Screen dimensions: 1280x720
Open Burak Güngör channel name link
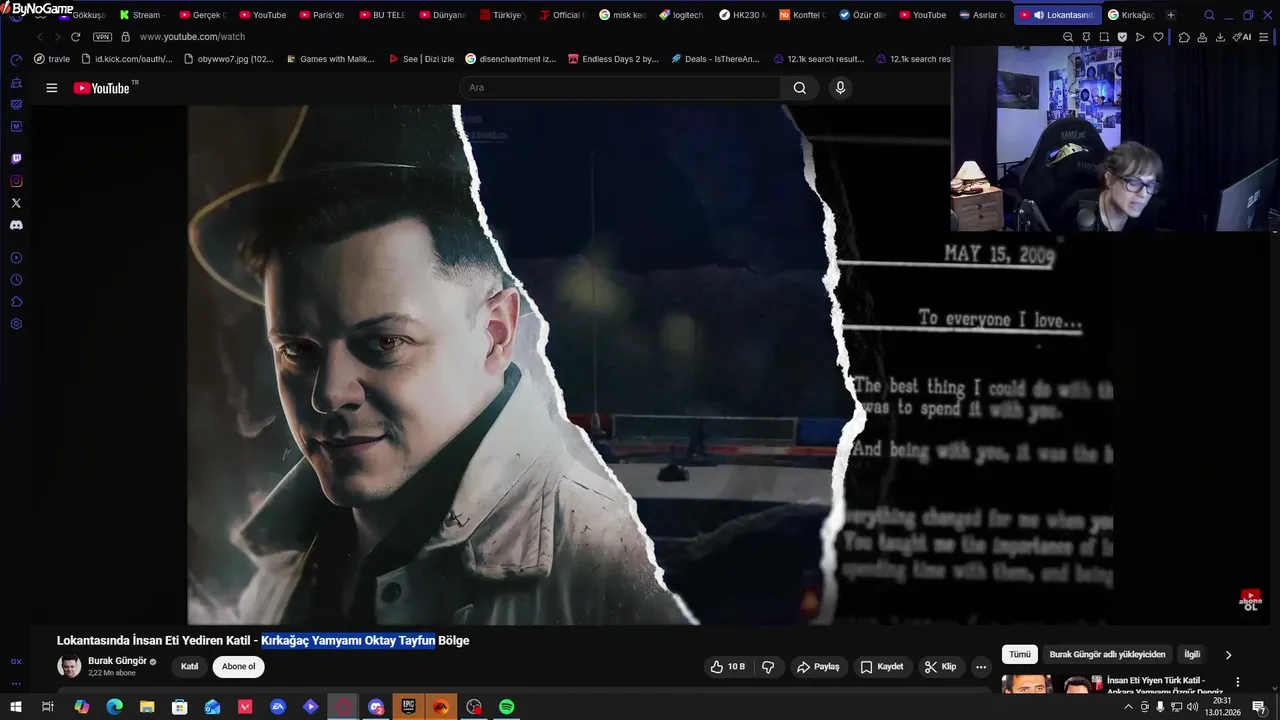[x=117, y=661]
